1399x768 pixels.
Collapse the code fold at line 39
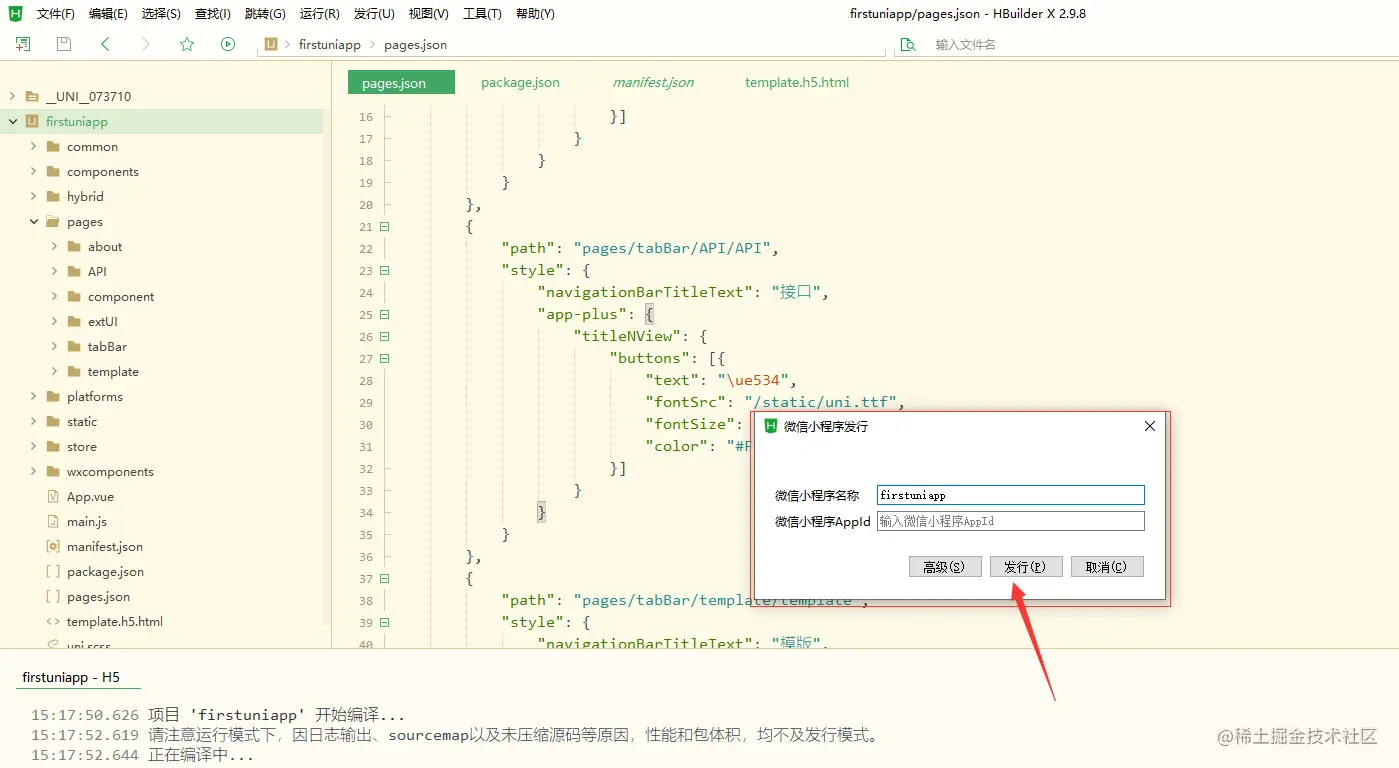(x=385, y=623)
